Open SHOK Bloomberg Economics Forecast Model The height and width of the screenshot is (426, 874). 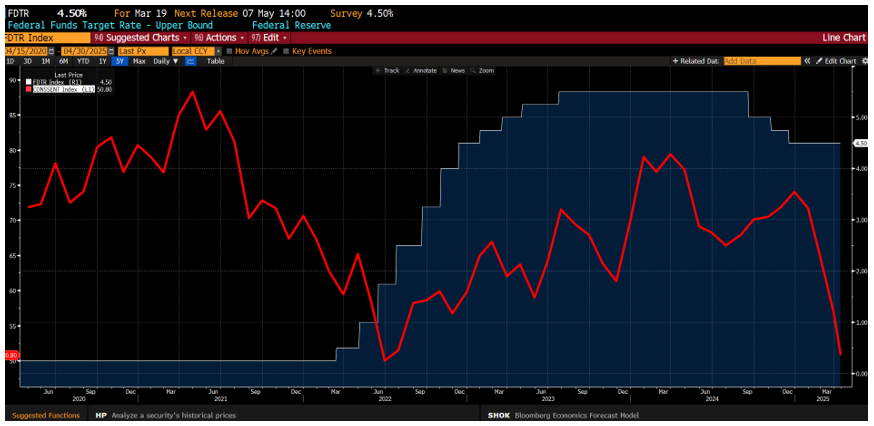pyautogui.click(x=563, y=415)
